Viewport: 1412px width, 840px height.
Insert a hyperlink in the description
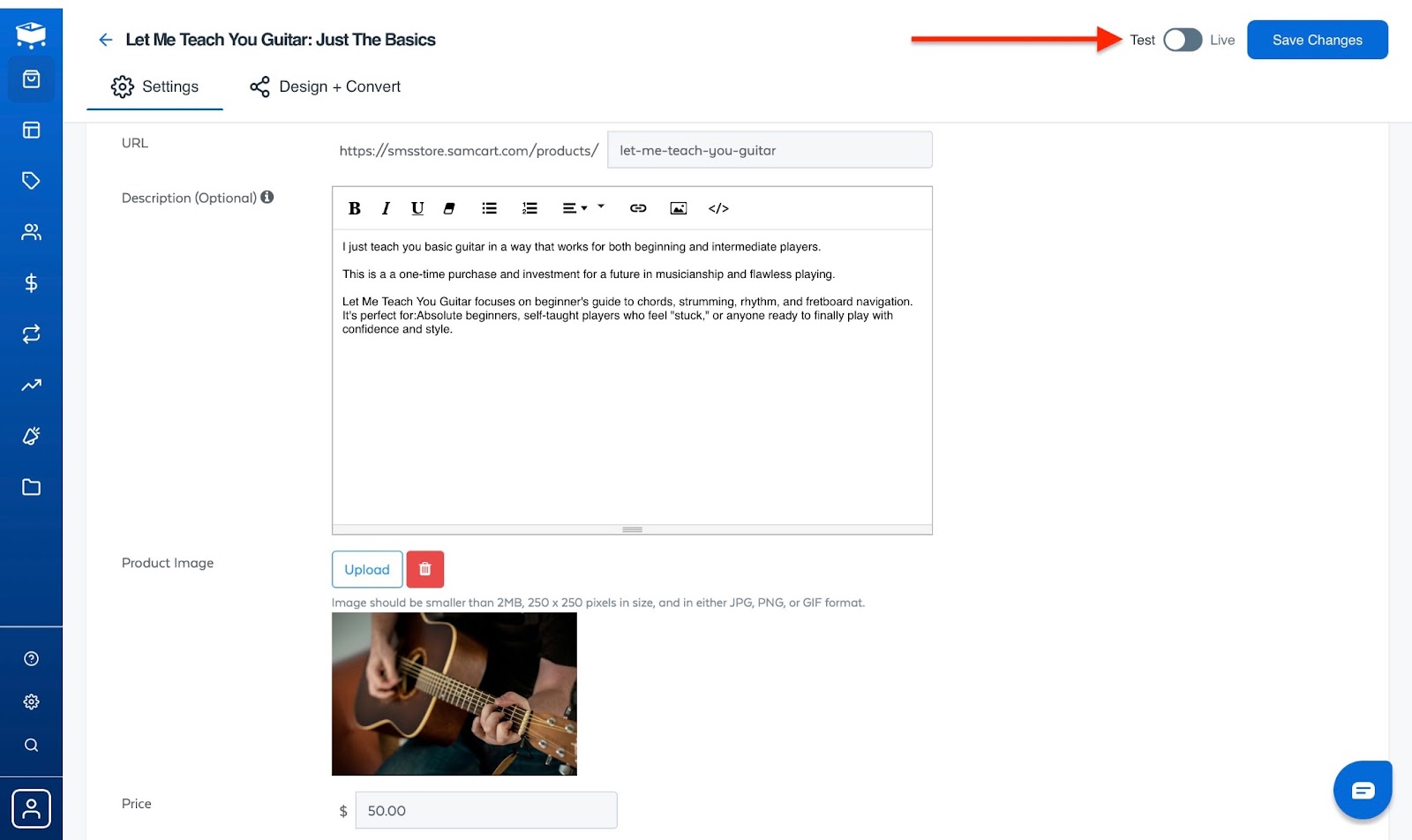[x=638, y=208]
